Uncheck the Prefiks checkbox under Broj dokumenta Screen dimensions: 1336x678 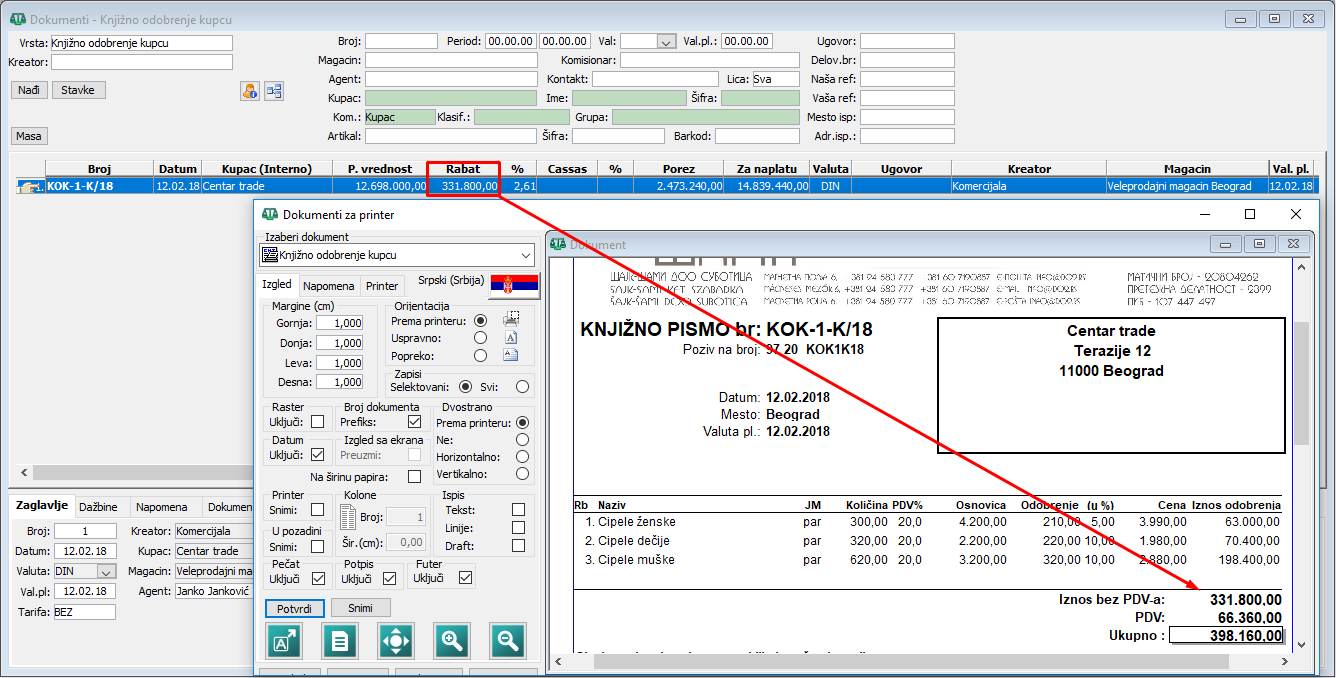415,422
